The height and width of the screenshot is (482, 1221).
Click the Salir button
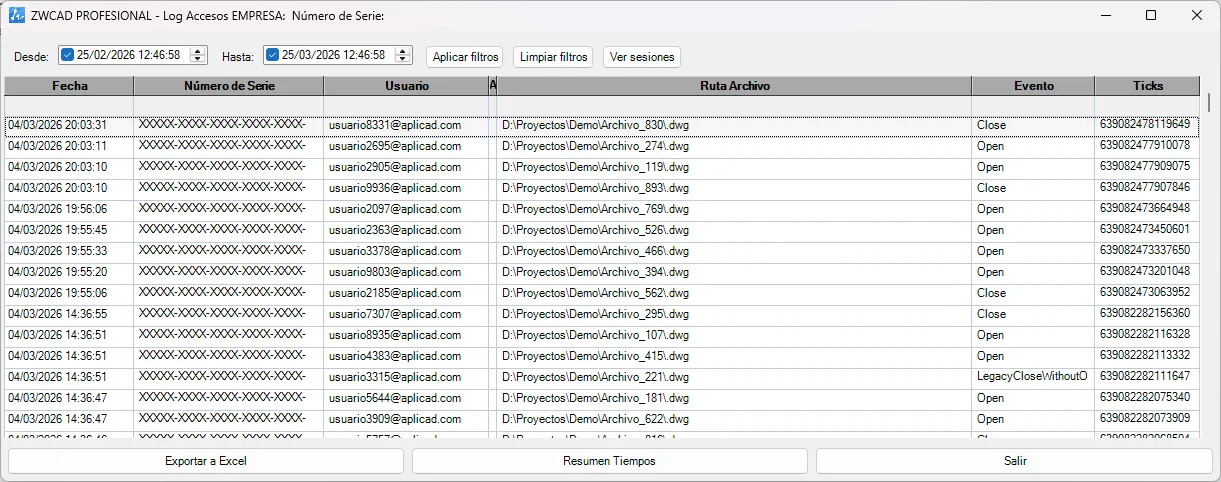click(x=1015, y=461)
